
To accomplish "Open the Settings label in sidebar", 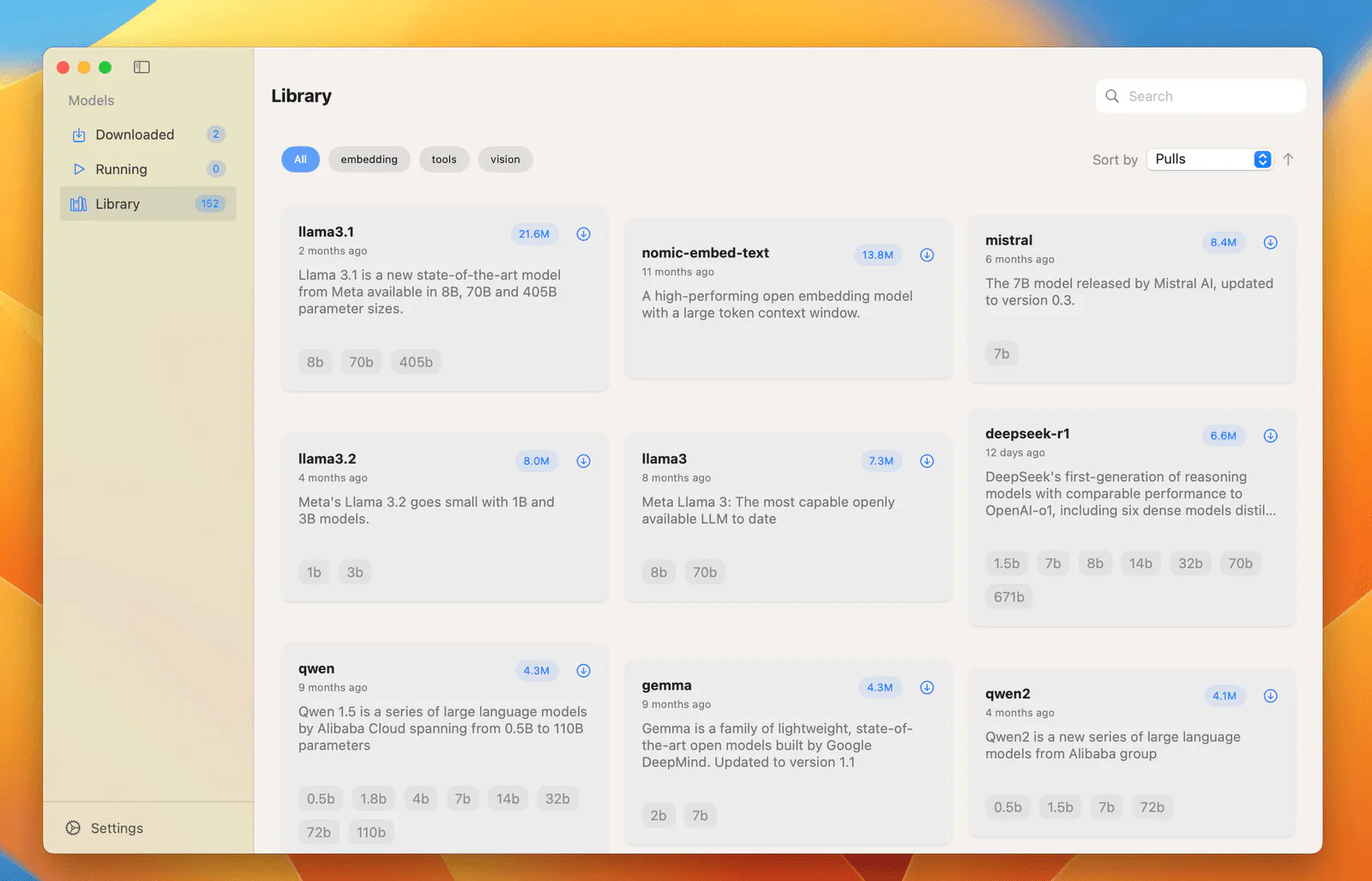I will [x=117, y=828].
